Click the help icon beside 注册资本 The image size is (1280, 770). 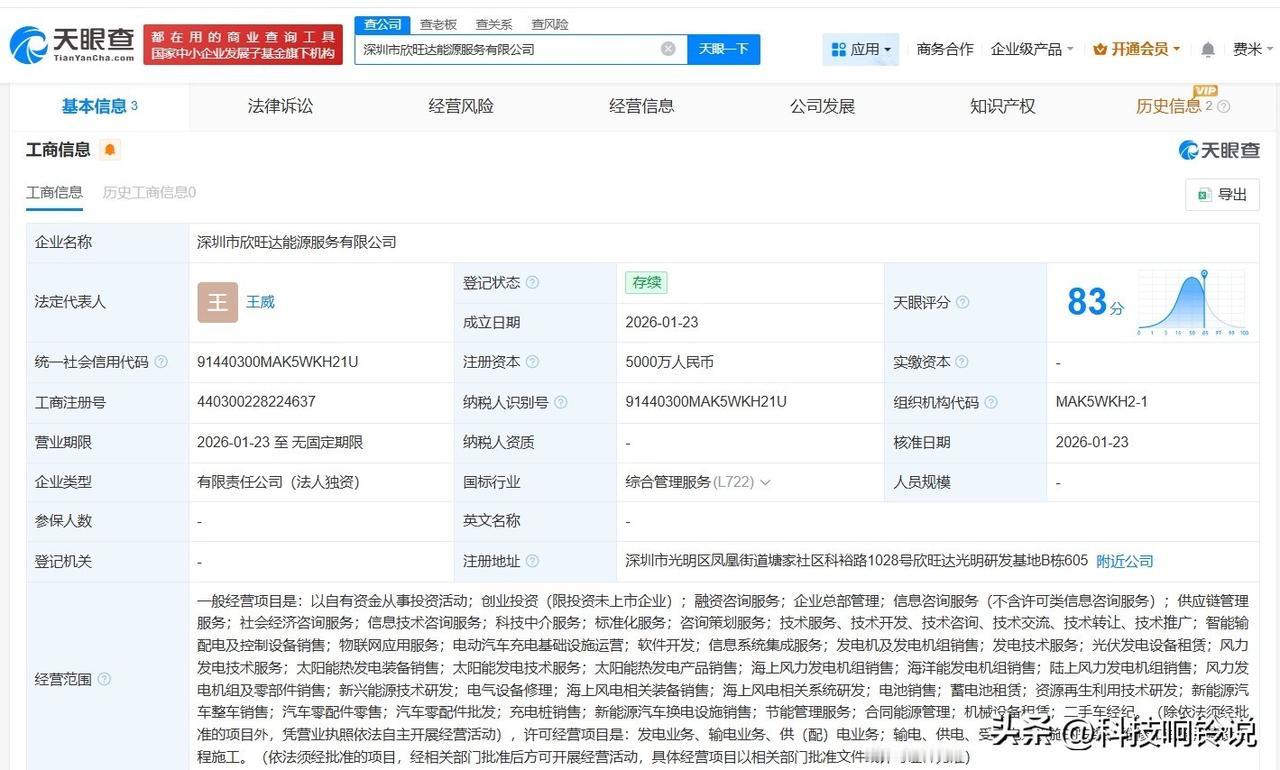point(532,362)
